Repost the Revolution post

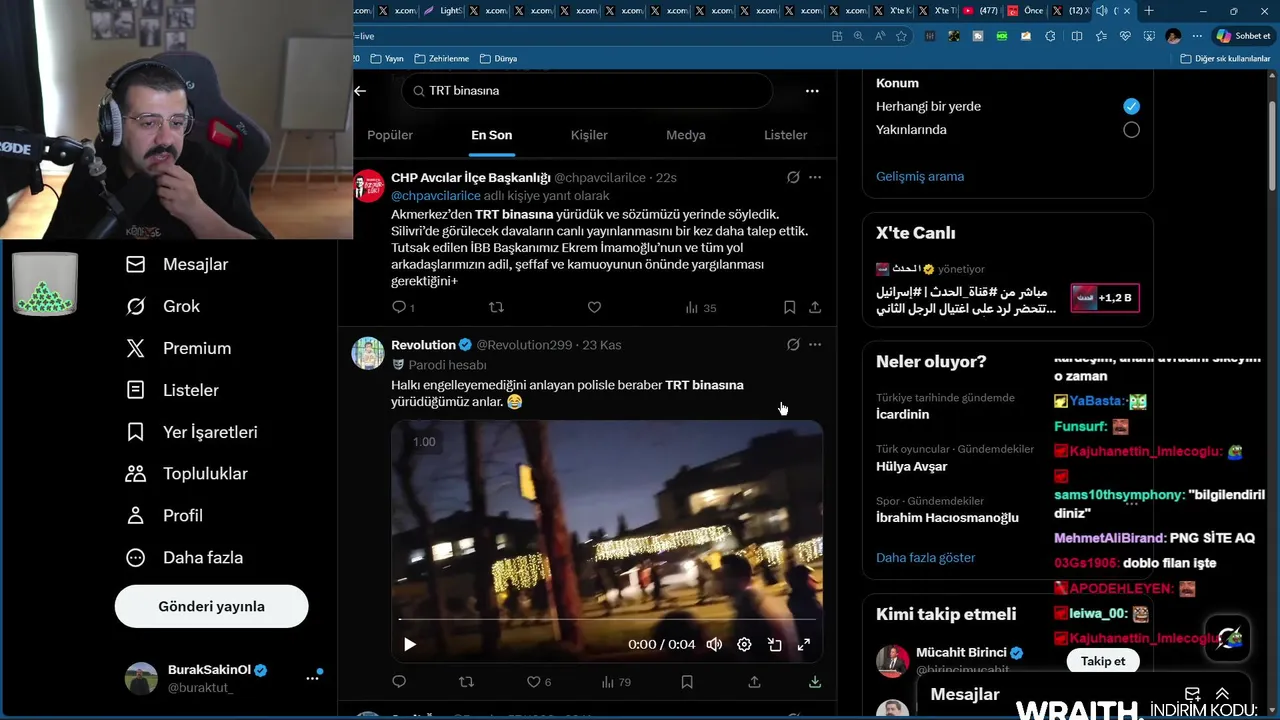coord(466,682)
